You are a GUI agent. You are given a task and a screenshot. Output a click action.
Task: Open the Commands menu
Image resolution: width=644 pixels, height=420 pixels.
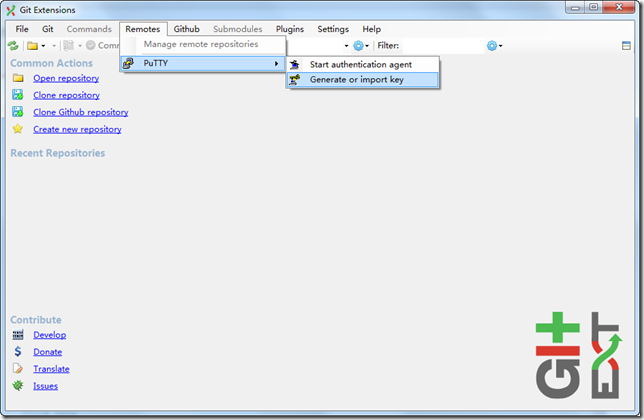[89, 29]
